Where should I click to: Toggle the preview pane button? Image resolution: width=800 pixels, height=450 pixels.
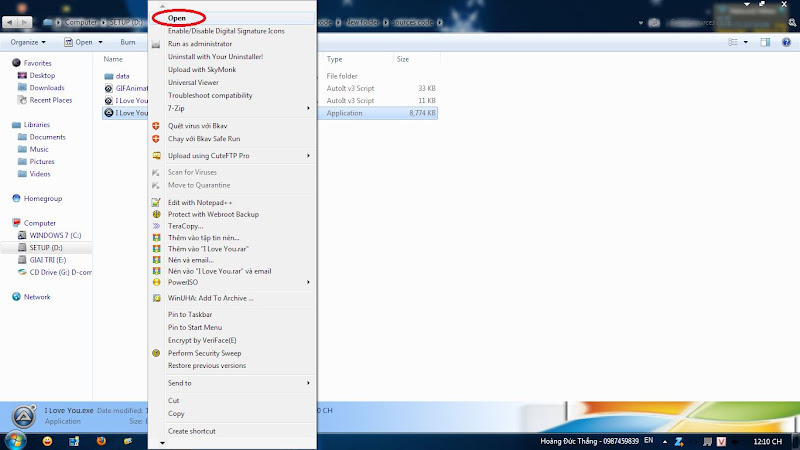(765, 43)
